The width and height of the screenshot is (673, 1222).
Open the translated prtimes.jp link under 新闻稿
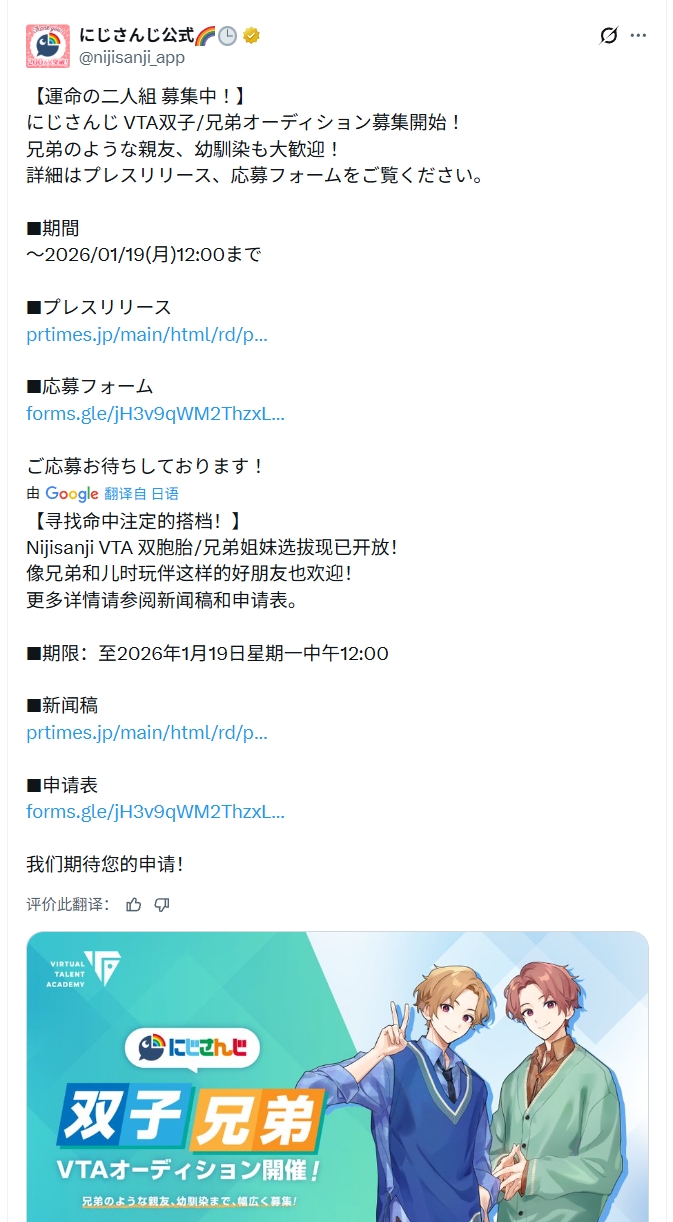pyautogui.click(x=147, y=732)
